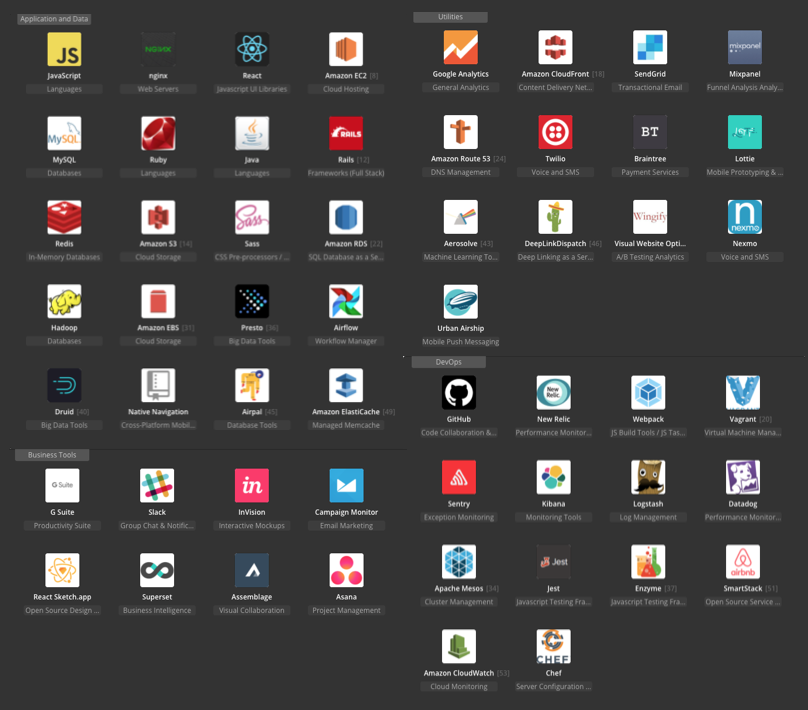Select the Hadoop elephant icon
808x710 pixels.
click(64, 301)
